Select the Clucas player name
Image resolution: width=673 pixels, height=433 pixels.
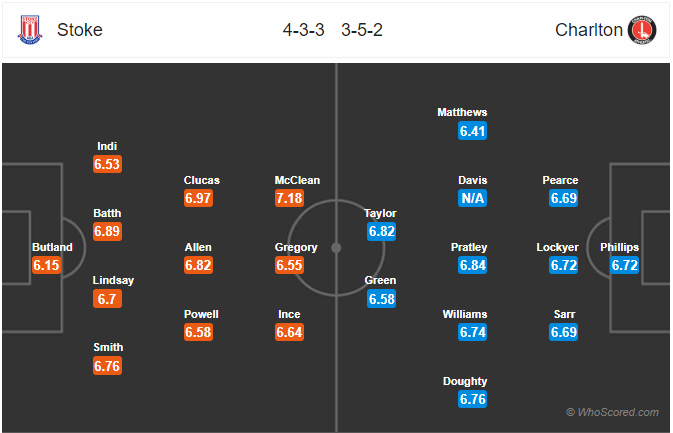pyautogui.click(x=202, y=180)
